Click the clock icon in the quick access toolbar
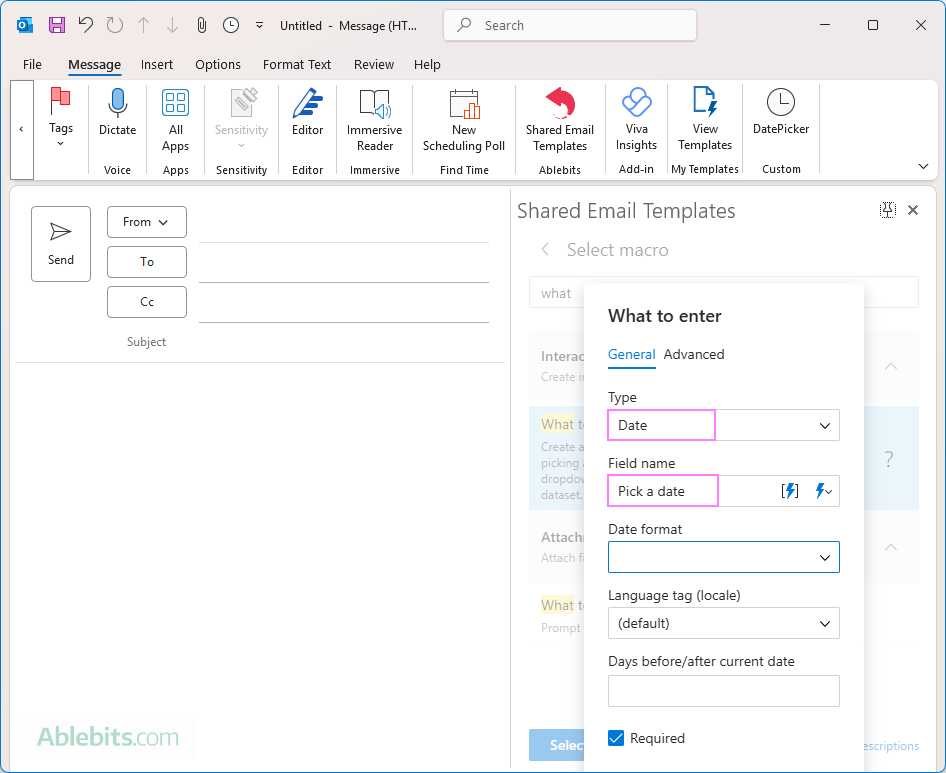 coord(230,25)
